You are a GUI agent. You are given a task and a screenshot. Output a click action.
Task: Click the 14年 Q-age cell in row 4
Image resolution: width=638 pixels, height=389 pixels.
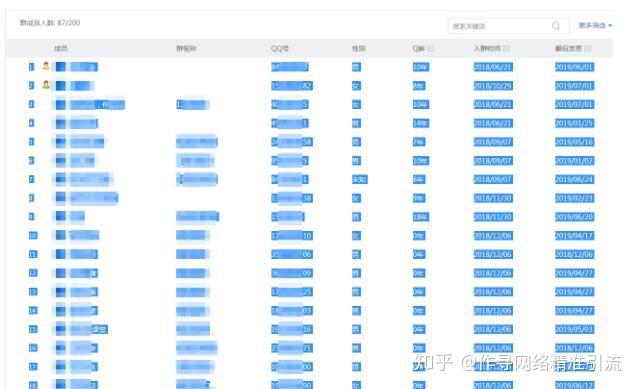[421, 123]
